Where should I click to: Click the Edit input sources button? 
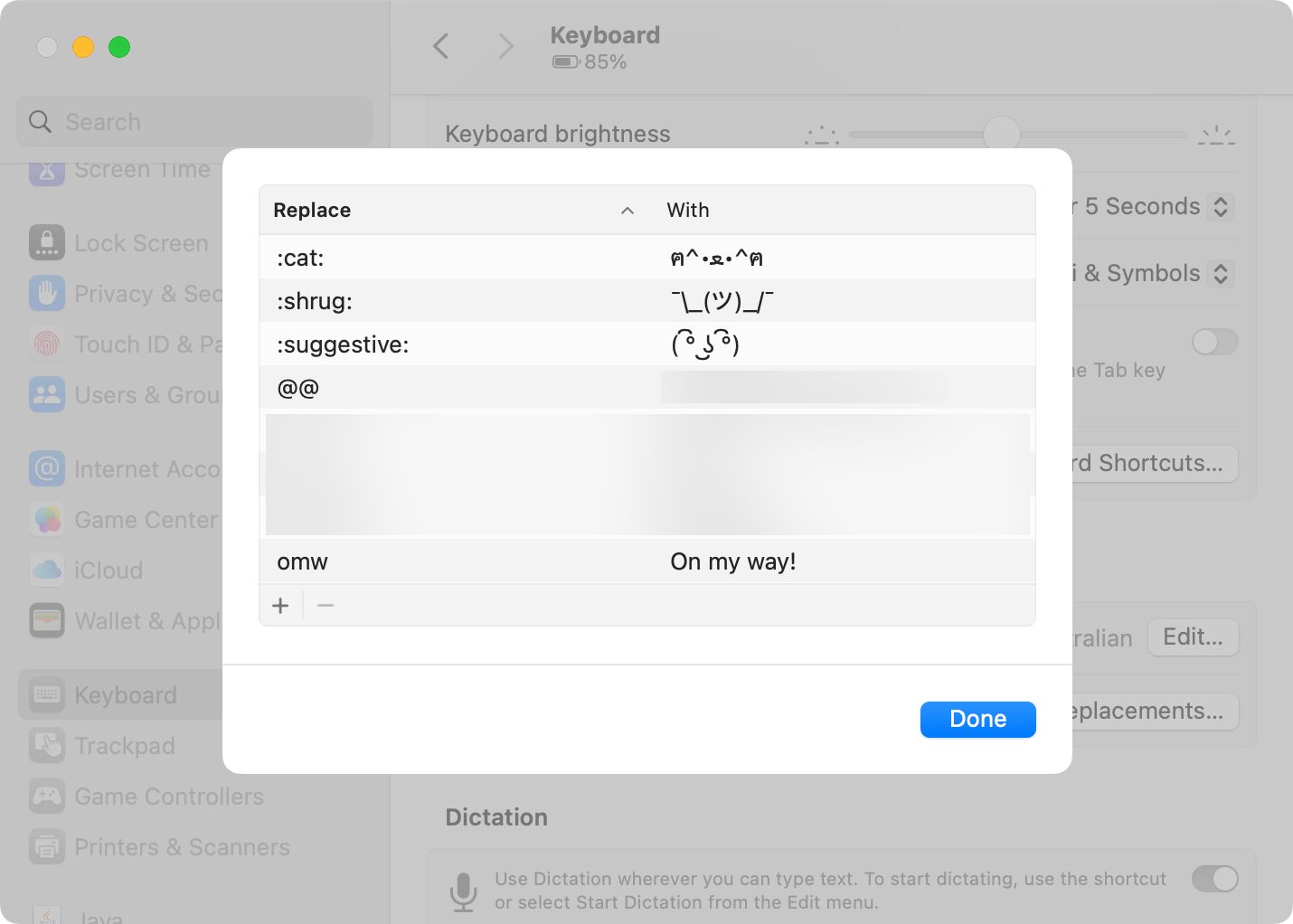click(1193, 637)
